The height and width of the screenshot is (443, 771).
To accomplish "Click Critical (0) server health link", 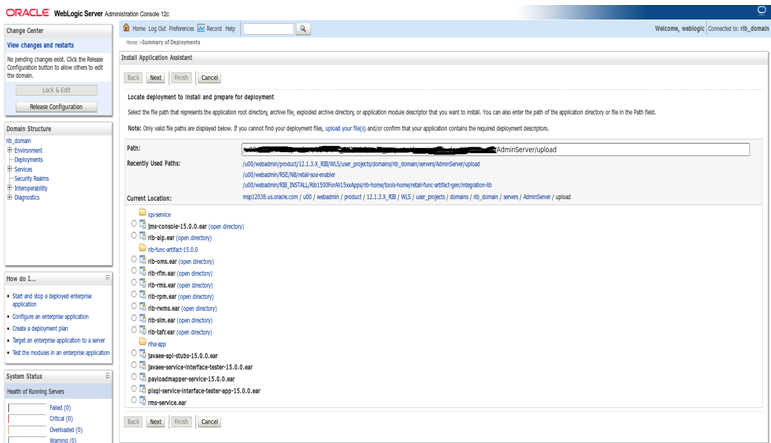I will 61,418.
